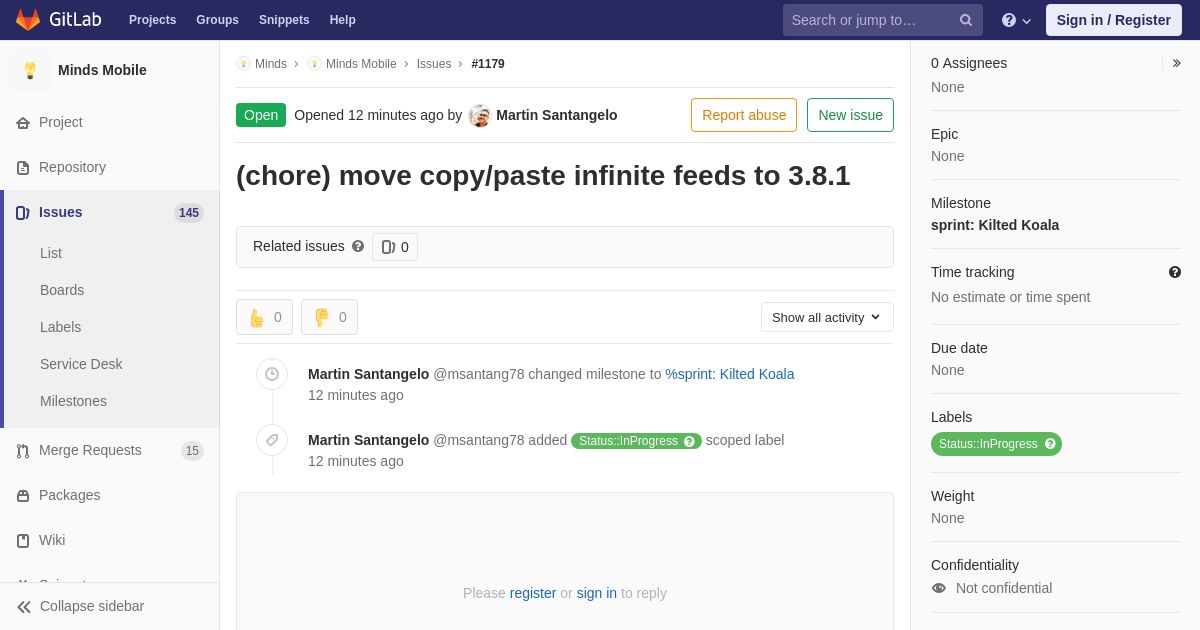Viewport: 1200px width, 630px height.
Task: Open the Show all activity dropdown
Action: [x=827, y=317]
